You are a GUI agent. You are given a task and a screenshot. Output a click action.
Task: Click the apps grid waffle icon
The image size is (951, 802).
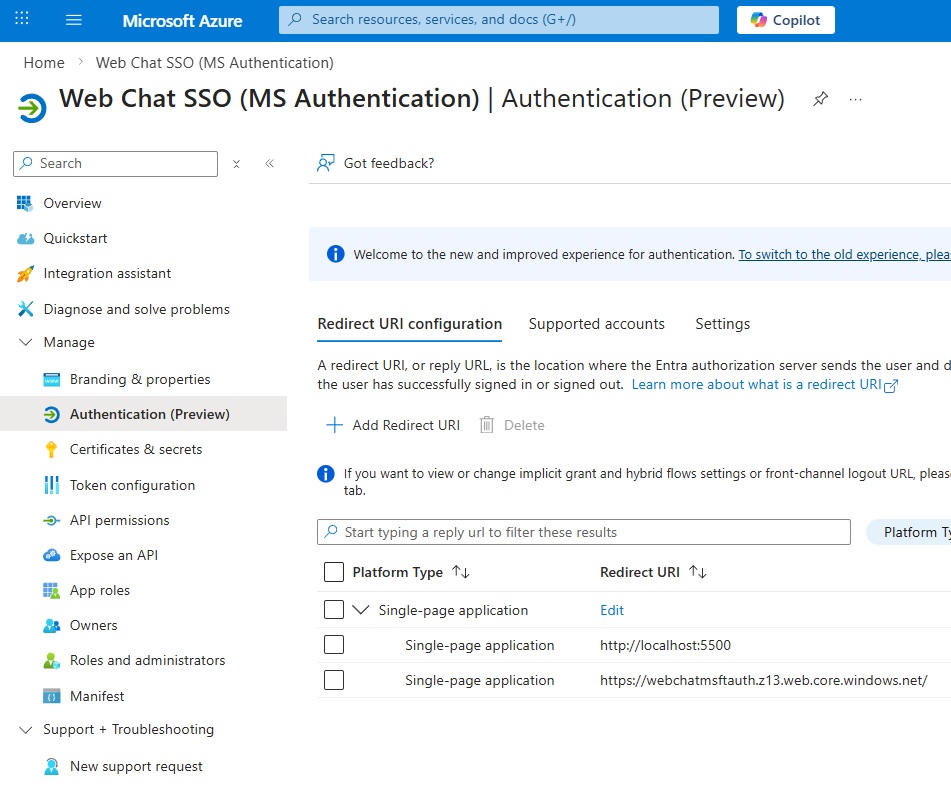22,20
